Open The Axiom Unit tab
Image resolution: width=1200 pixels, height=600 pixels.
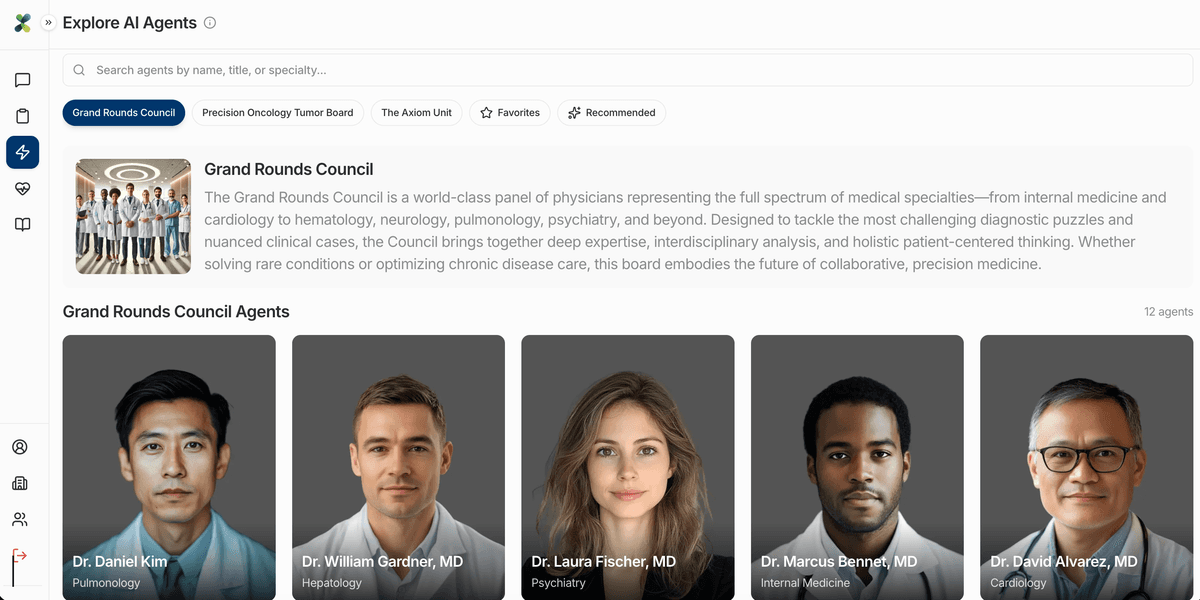(x=416, y=112)
